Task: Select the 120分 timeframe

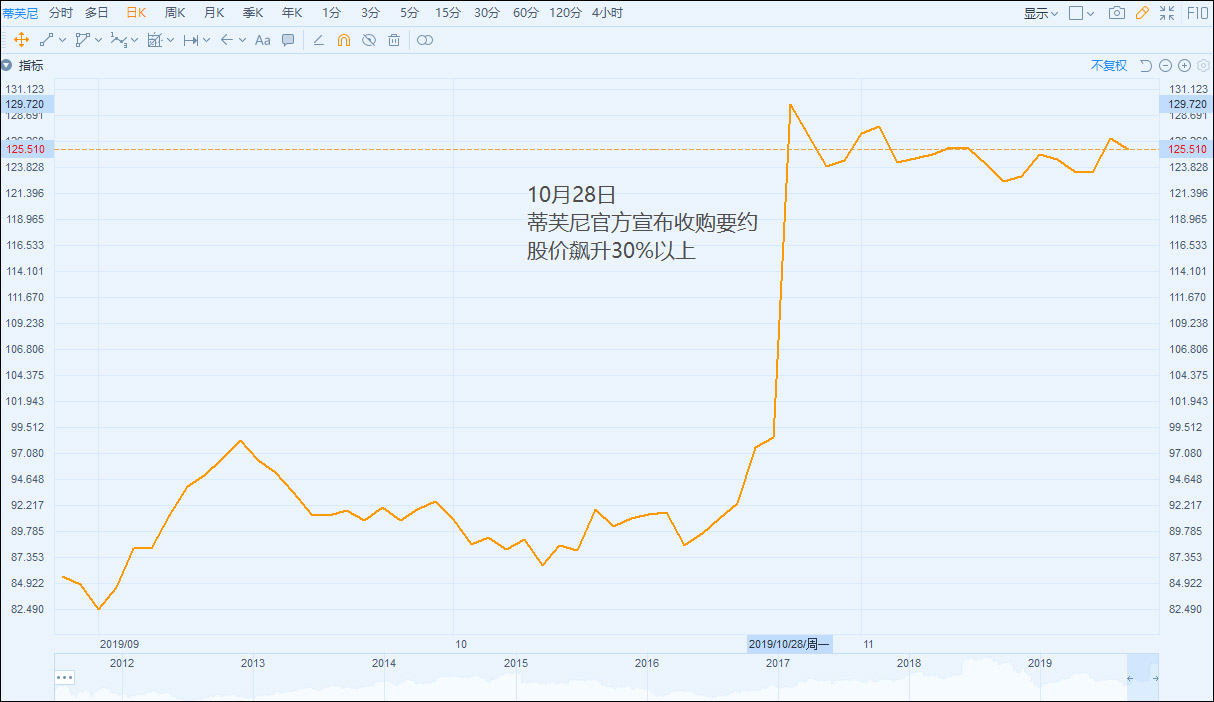Action: (566, 13)
